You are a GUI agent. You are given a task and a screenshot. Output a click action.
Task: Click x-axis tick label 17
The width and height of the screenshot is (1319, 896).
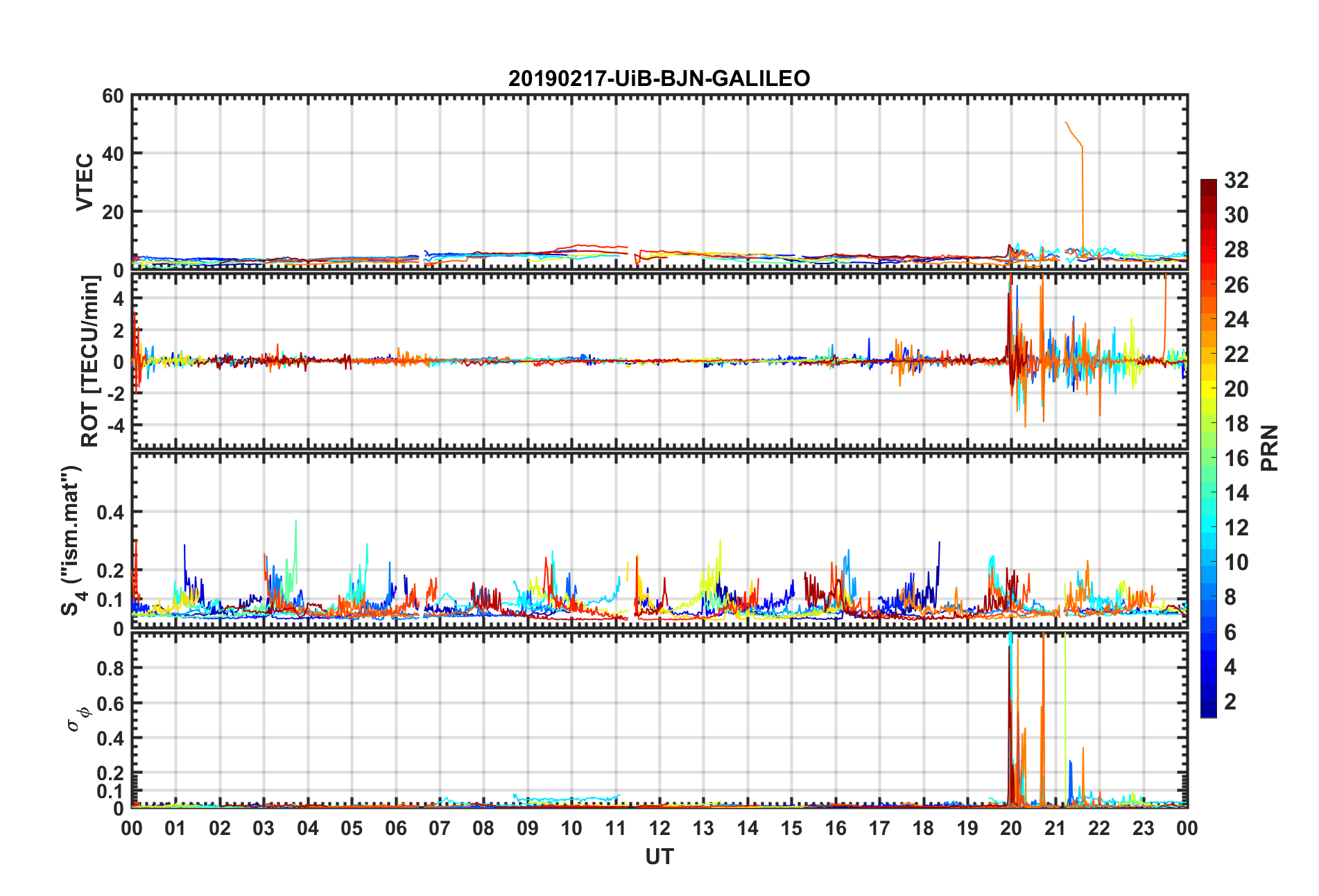[879, 828]
